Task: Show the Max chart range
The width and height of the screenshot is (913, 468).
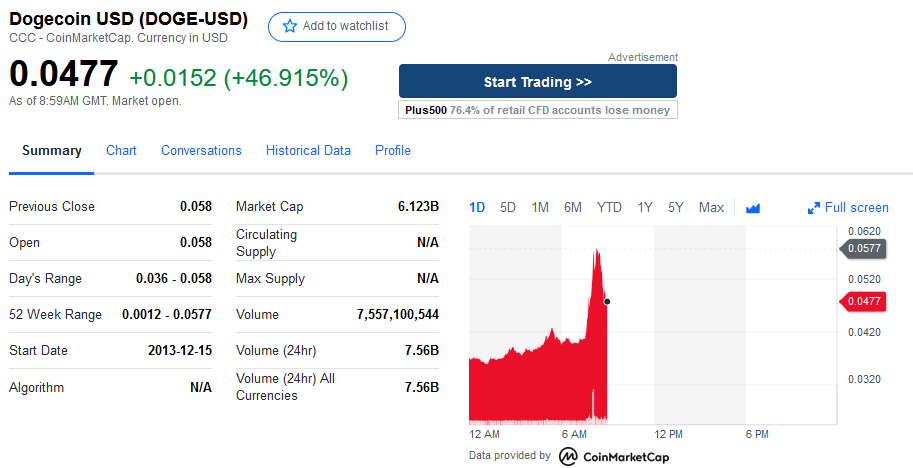Action: coord(711,207)
